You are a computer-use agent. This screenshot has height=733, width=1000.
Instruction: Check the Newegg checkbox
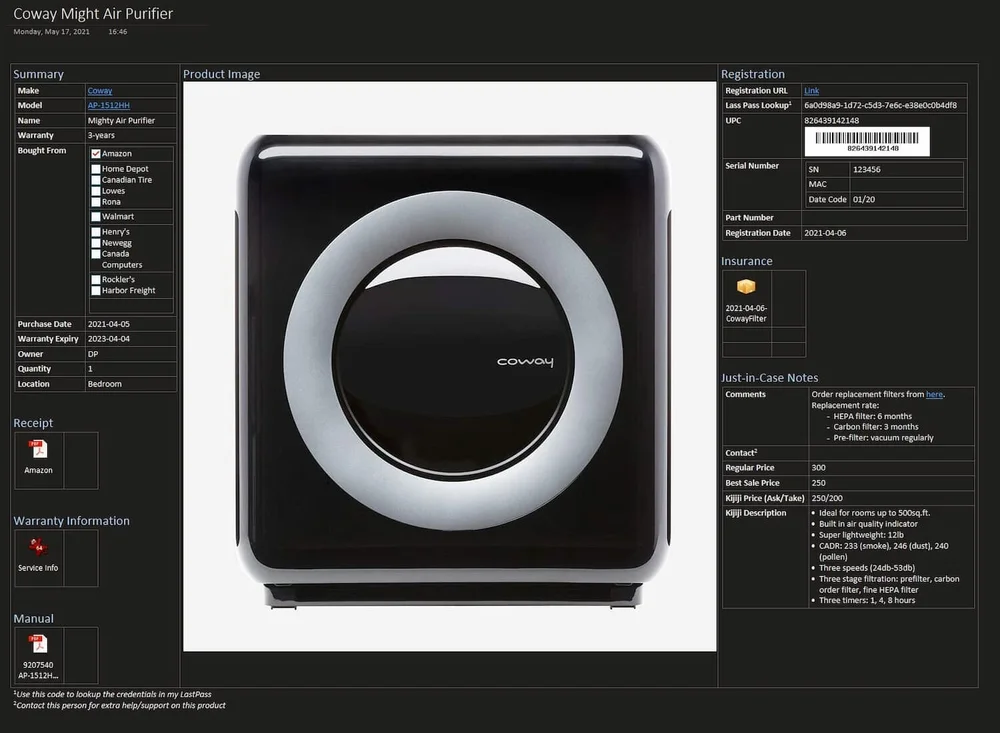(96, 243)
